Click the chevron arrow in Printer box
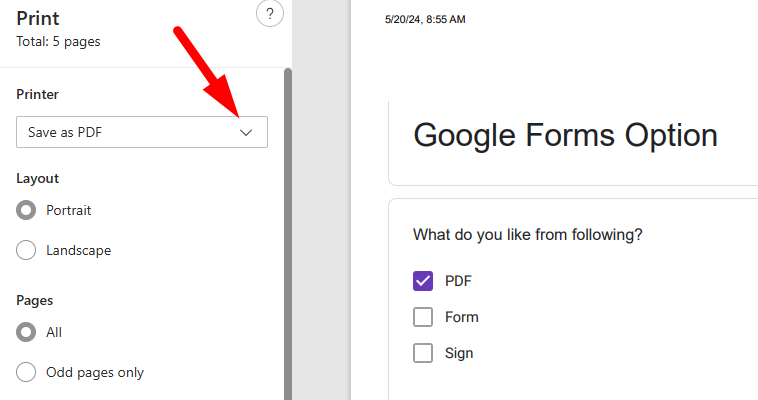The width and height of the screenshot is (758, 400). pos(247,132)
